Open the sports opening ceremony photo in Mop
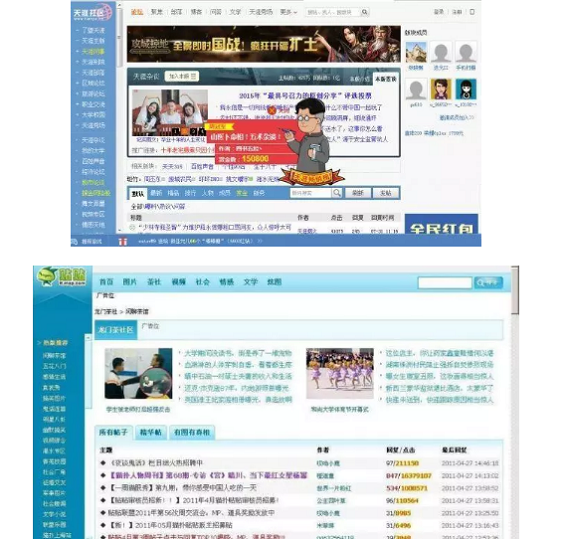Screen dimensions: 565x539 pos(340,374)
